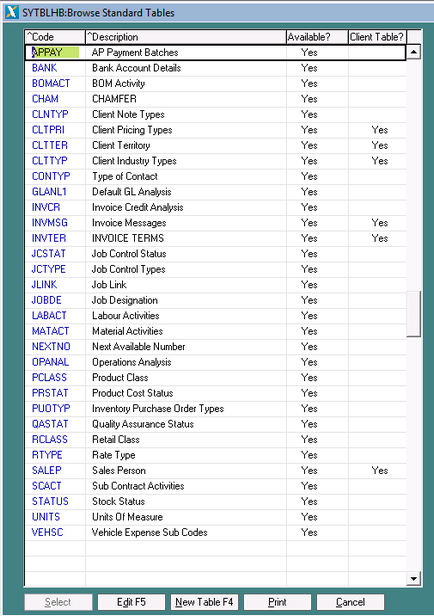Select the BANK table row code

pyautogui.click(x=44, y=68)
